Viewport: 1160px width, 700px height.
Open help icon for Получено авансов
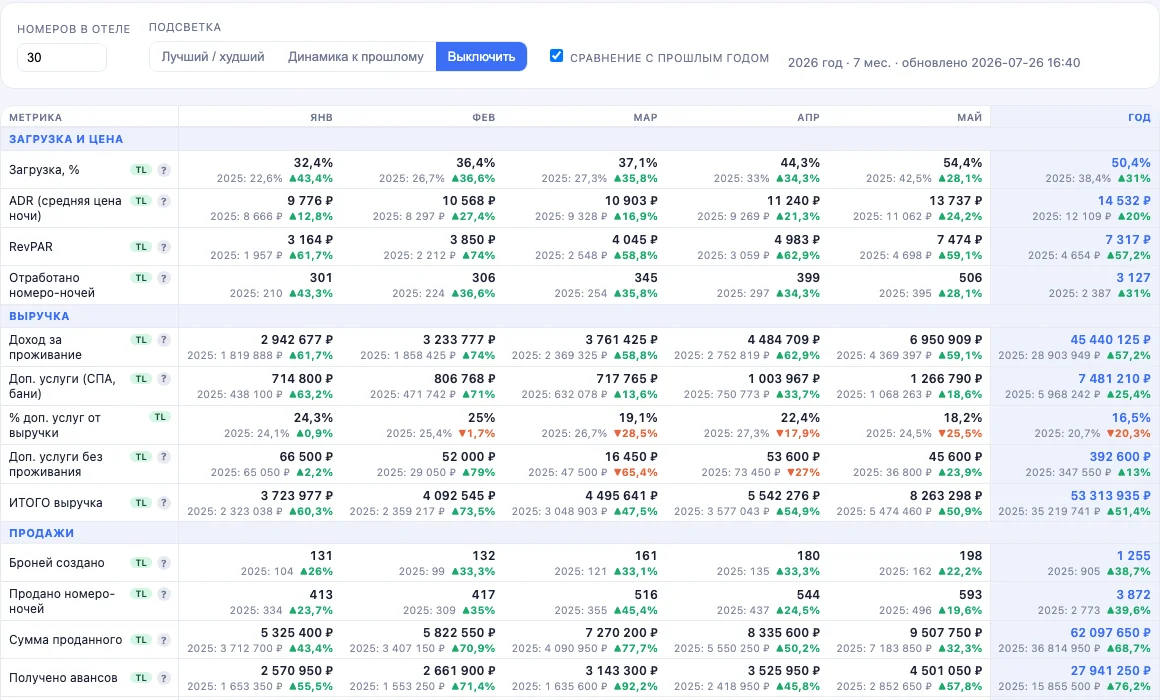click(163, 678)
